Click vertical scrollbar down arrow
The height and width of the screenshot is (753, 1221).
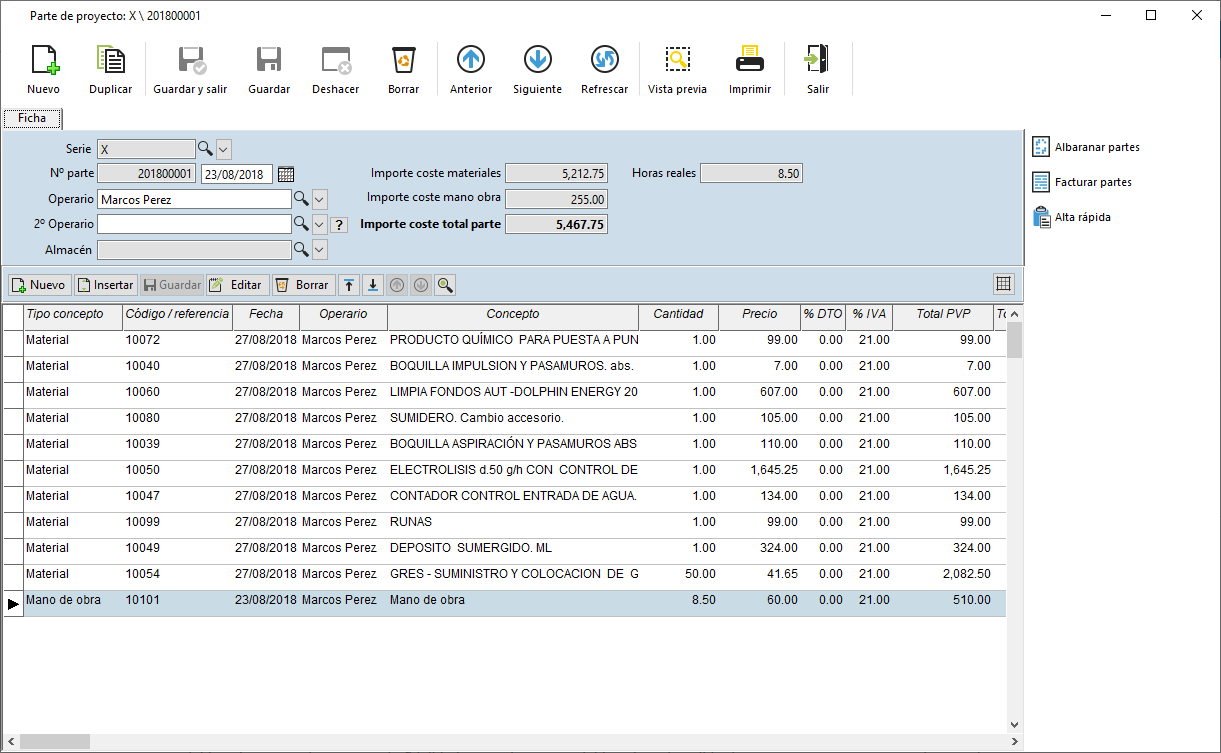[1014, 725]
